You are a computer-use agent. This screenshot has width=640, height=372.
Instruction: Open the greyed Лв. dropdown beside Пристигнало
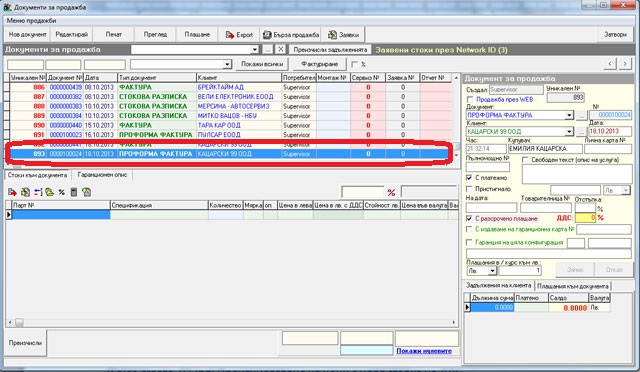click(x=626, y=190)
